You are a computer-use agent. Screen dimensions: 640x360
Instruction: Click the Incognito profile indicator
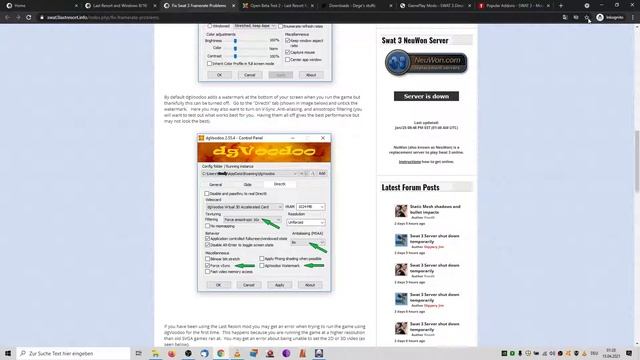click(x=610, y=18)
